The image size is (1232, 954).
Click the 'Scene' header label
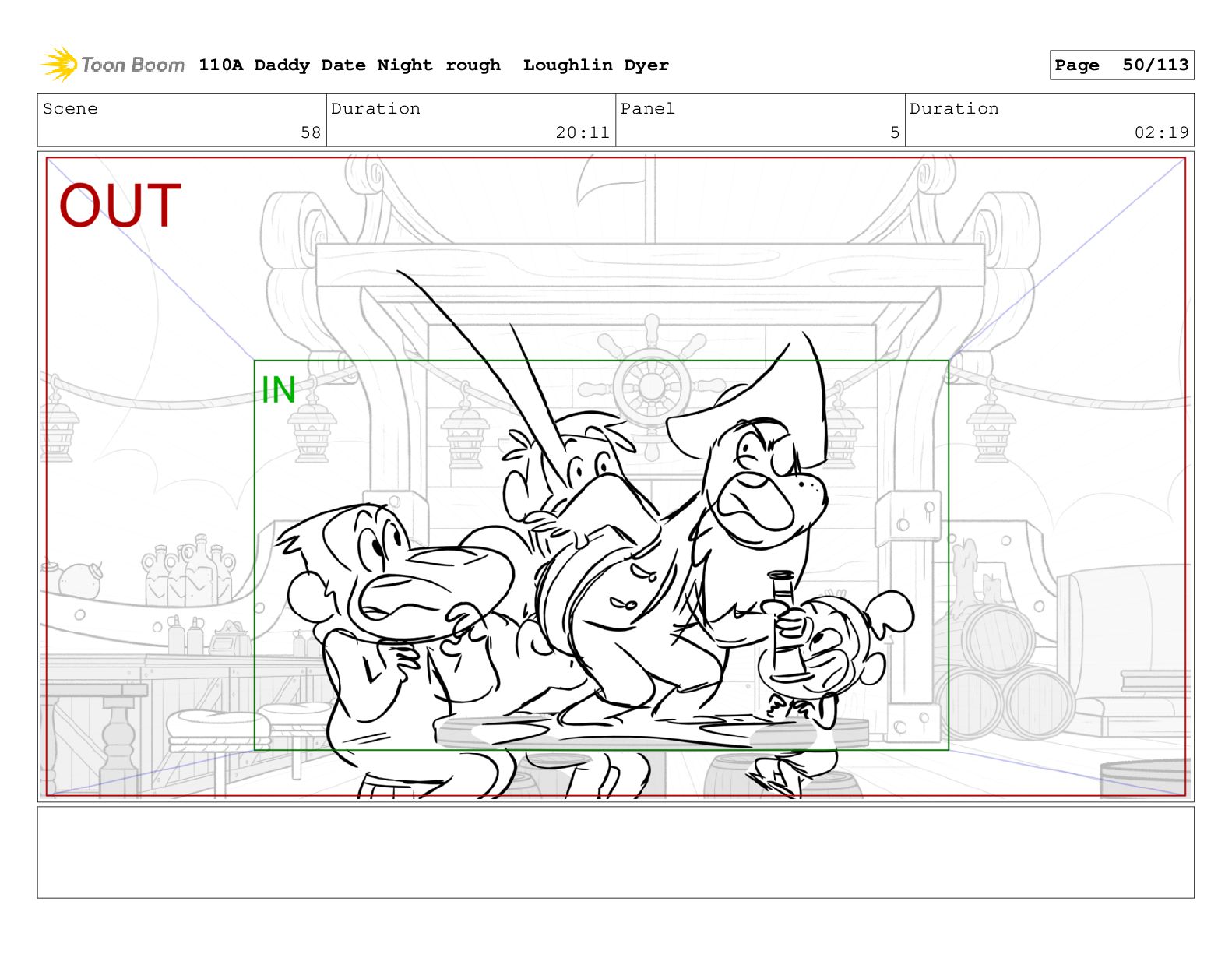click(x=70, y=109)
